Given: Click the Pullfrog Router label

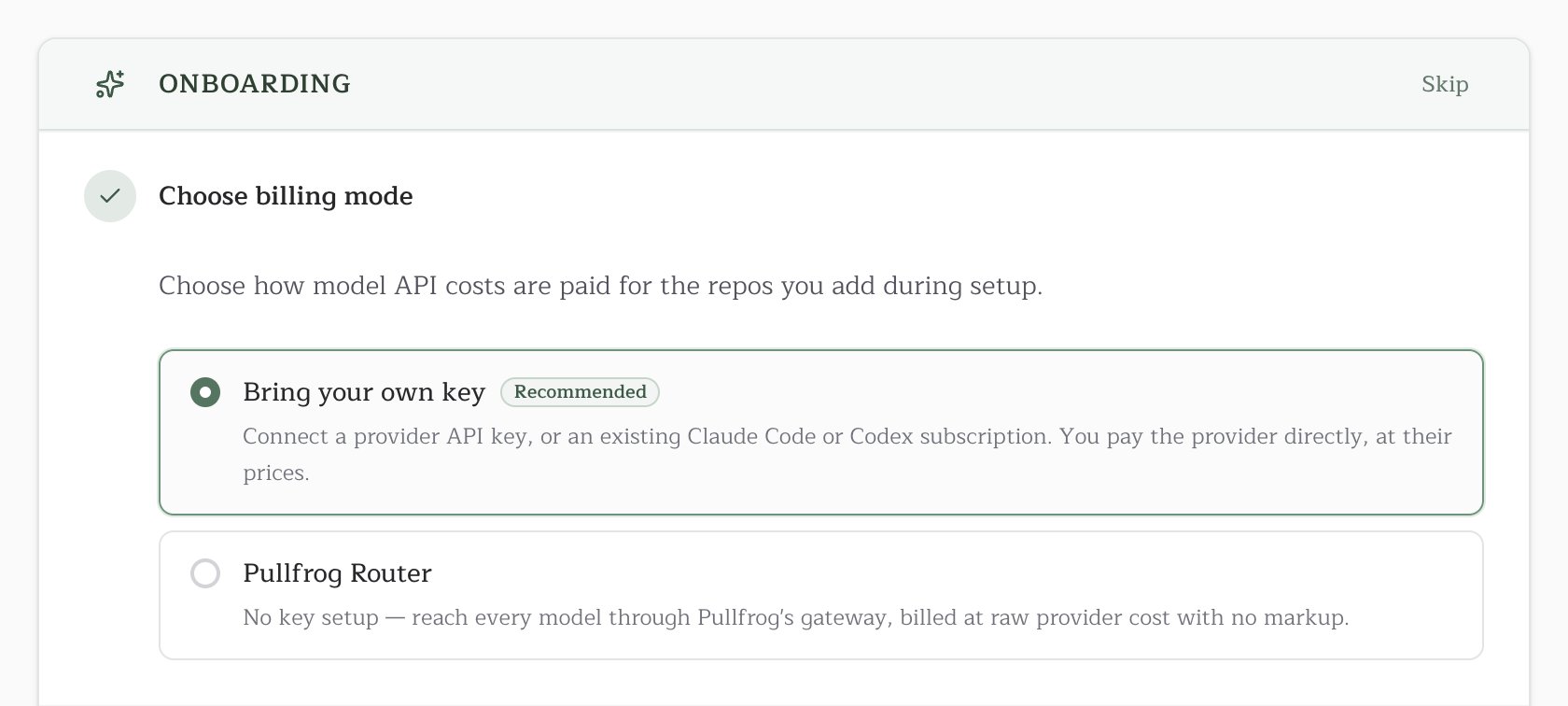Looking at the screenshot, I should pyautogui.click(x=337, y=573).
